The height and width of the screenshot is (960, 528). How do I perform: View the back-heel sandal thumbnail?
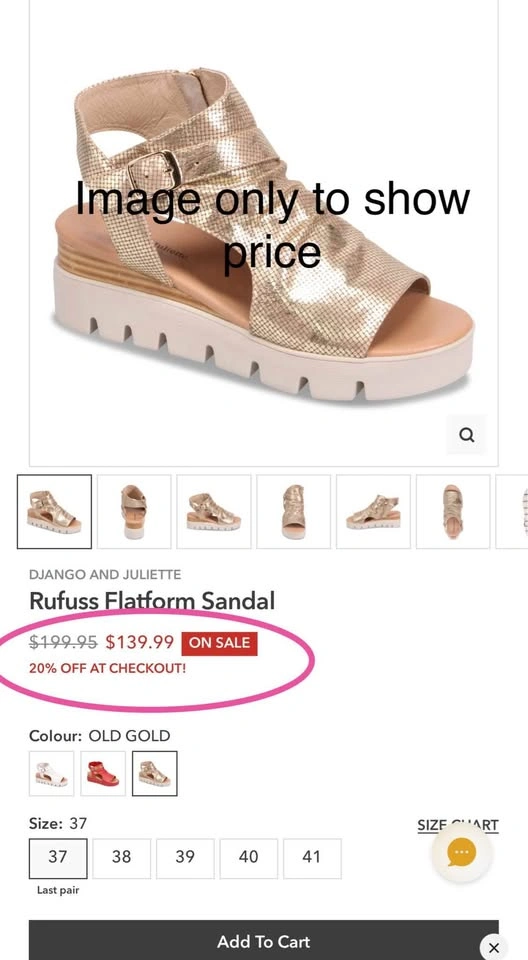coord(134,511)
